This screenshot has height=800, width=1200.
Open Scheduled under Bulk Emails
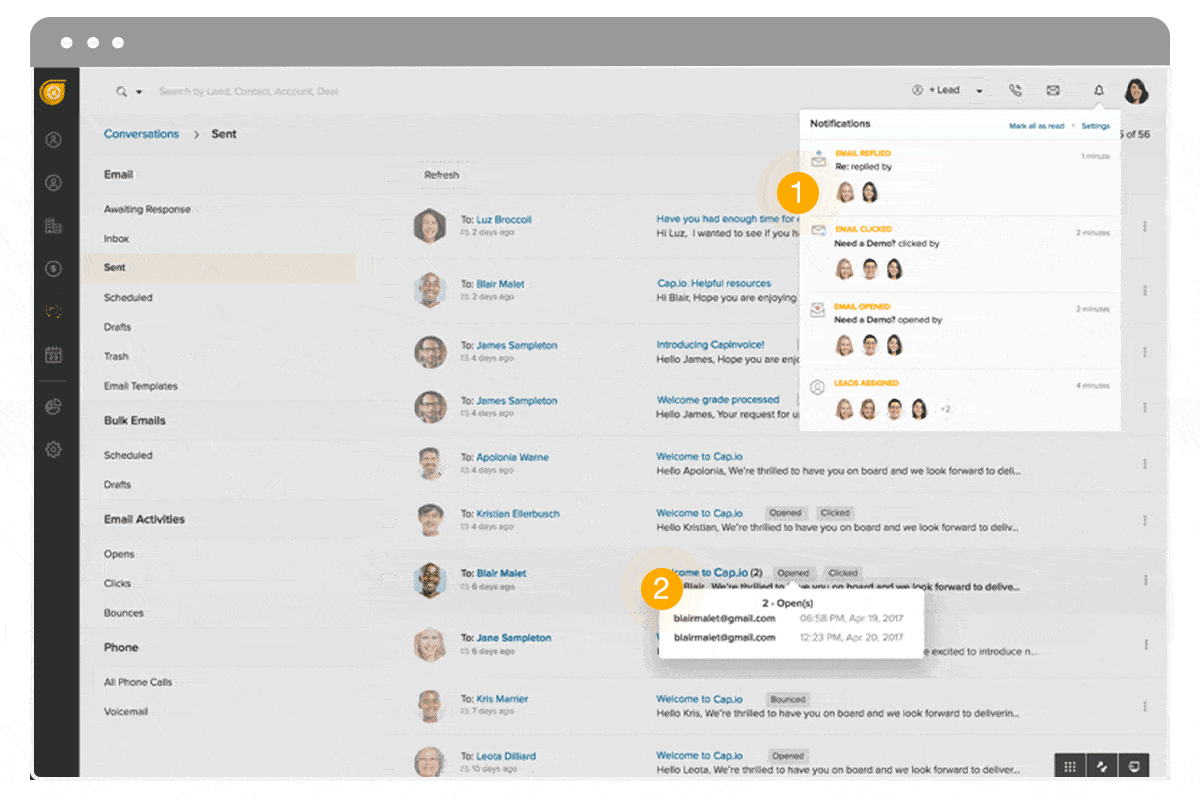[x=128, y=455]
